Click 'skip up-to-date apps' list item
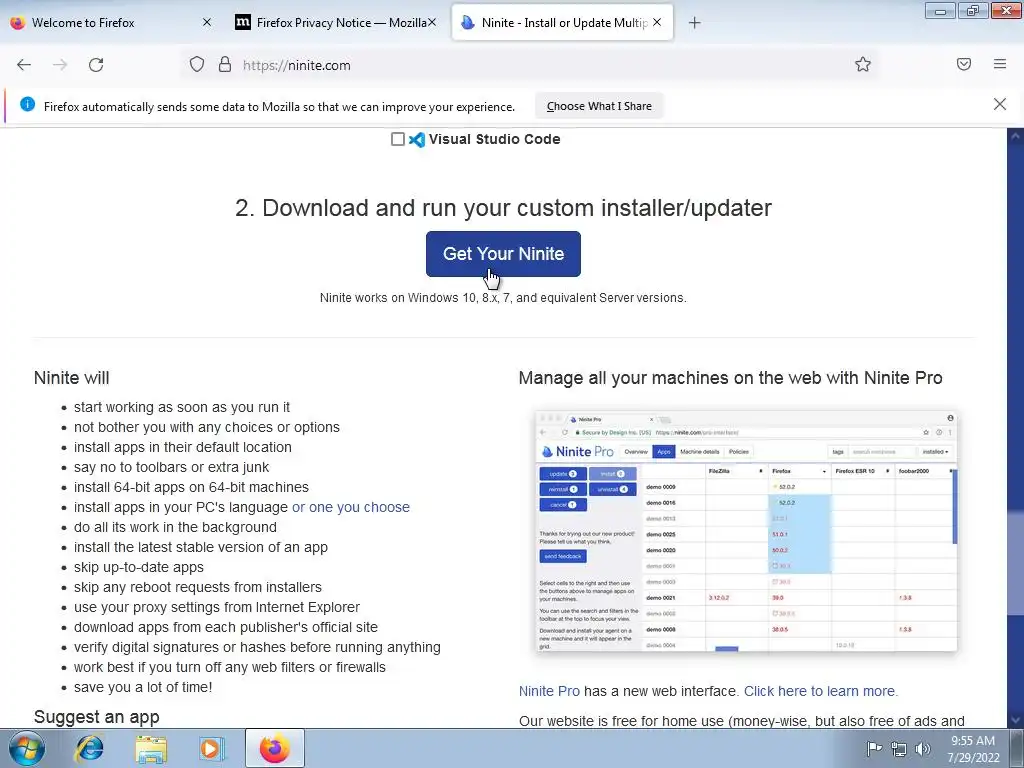Image resolution: width=1024 pixels, height=768 pixels. pyautogui.click(x=138, y=568)
